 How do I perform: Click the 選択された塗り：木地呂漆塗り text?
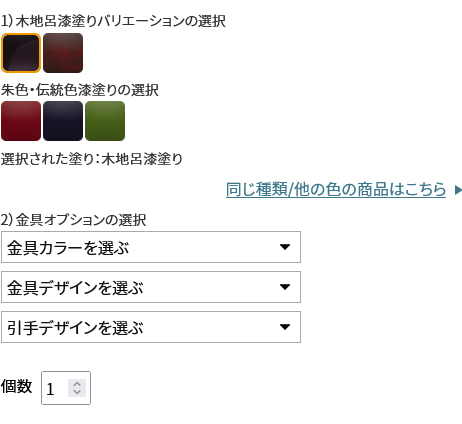[x=92, y=159]
